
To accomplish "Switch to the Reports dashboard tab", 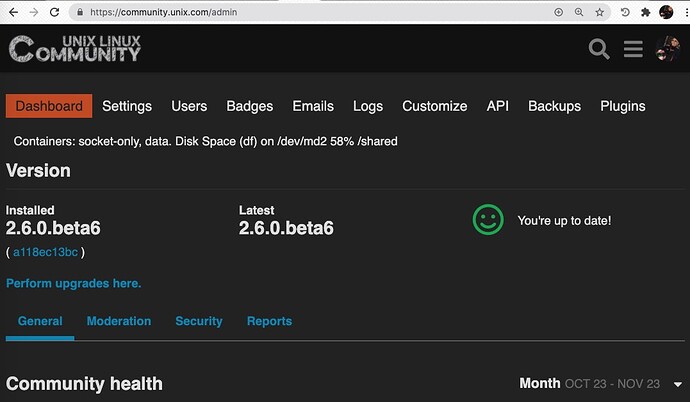I will pyautogui.click(x=269, y=321).
